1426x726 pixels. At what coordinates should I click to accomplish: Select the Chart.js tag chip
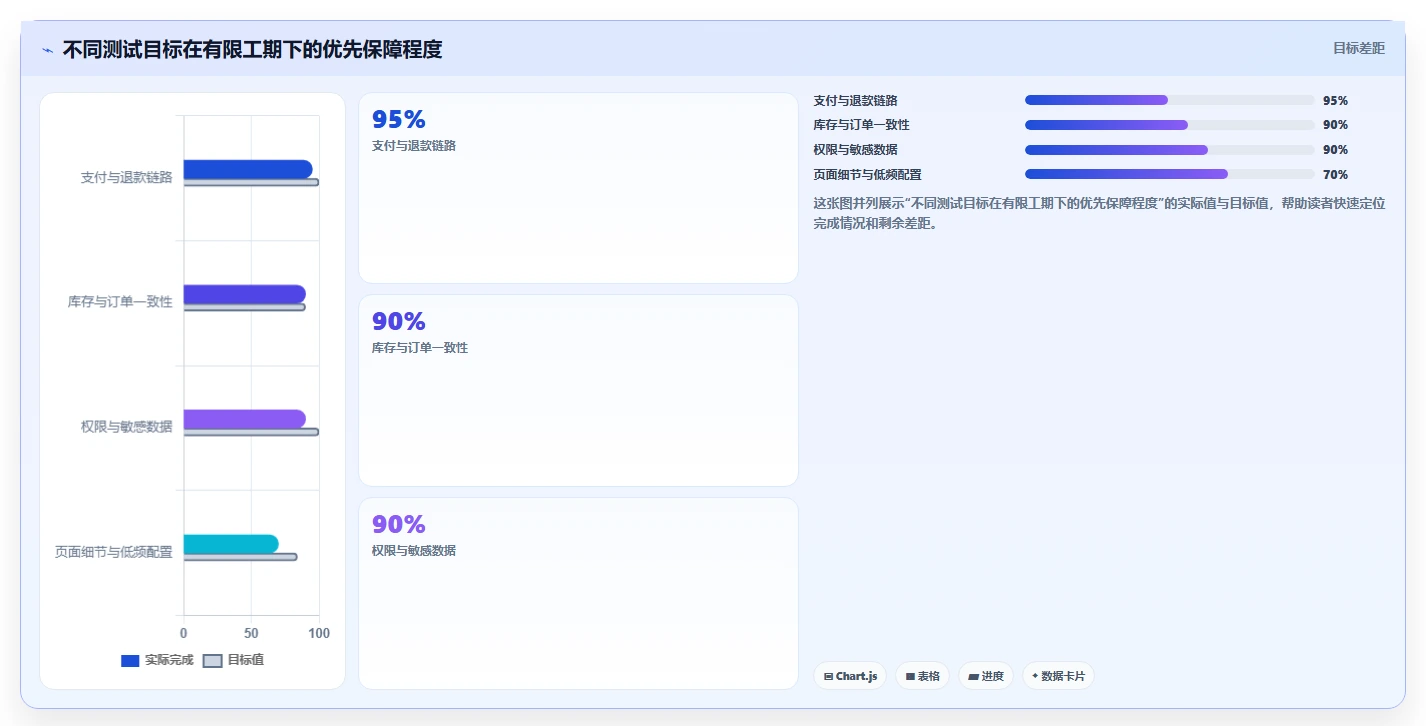(850, 676)
